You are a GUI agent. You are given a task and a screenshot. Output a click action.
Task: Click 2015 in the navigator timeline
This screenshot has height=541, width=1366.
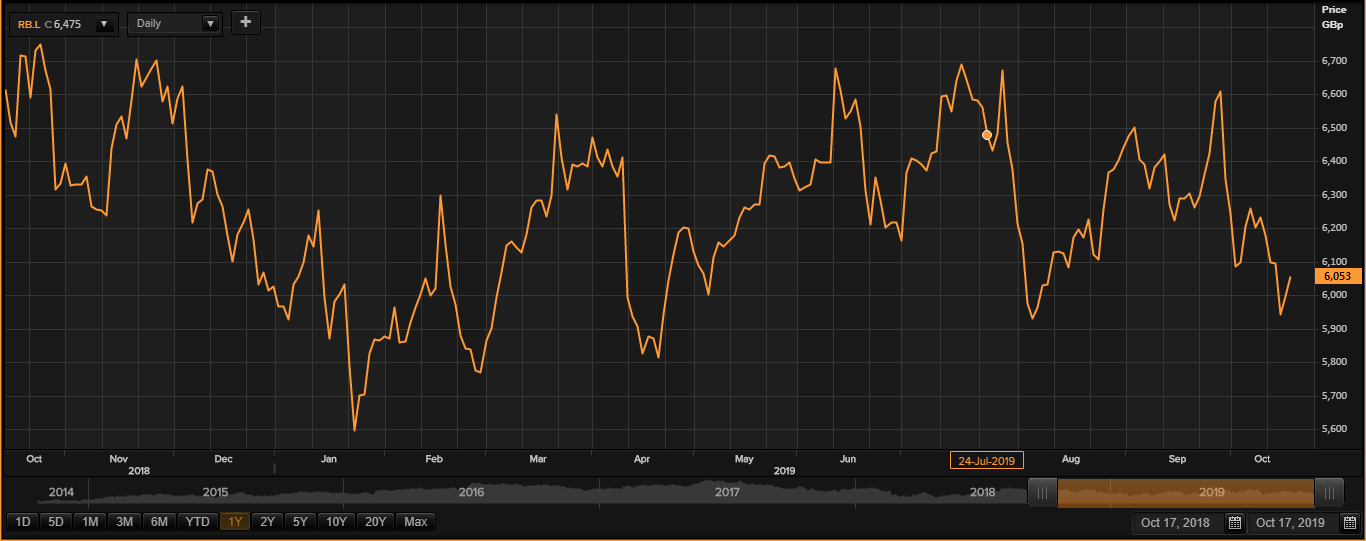pos(215,492)
